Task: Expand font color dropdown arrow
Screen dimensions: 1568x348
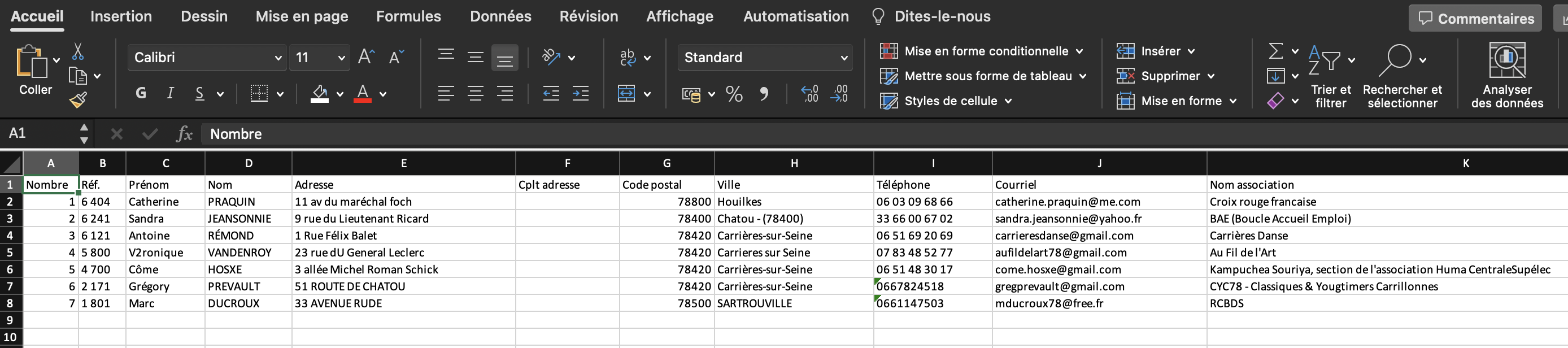Action: pos(383,94)
